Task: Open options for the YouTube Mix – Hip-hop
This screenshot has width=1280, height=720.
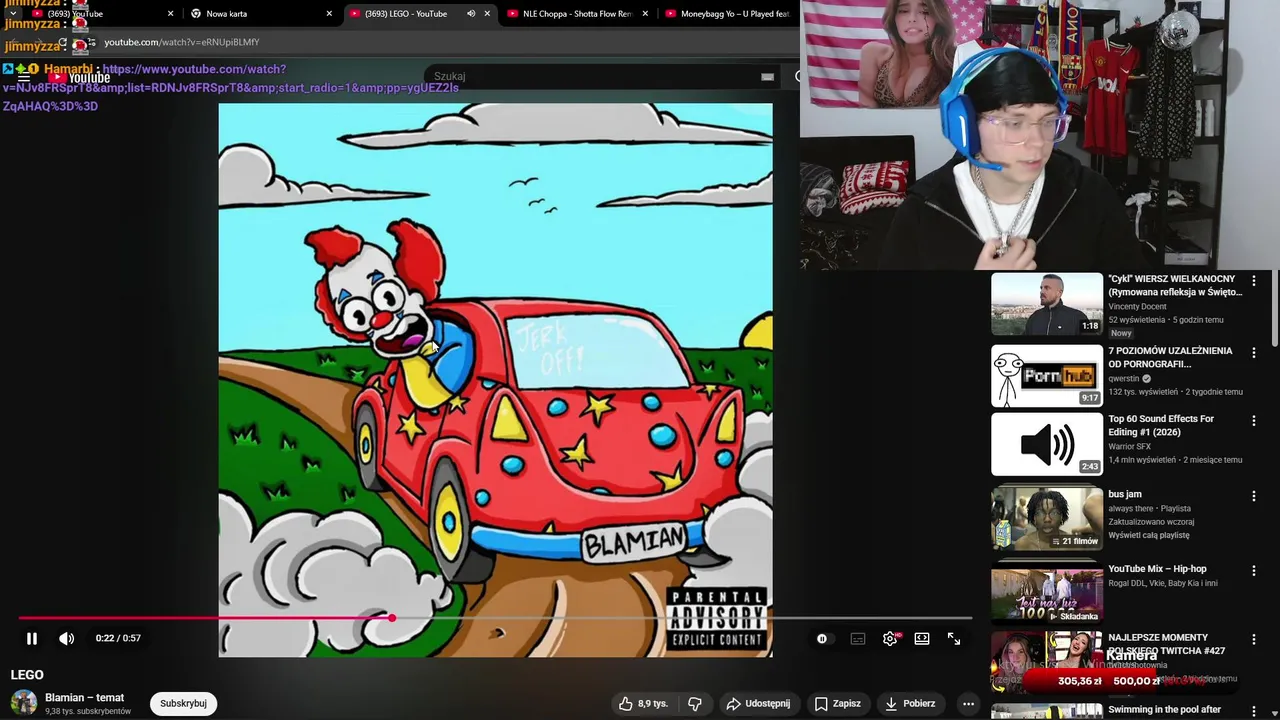Action: [1254, 571]
